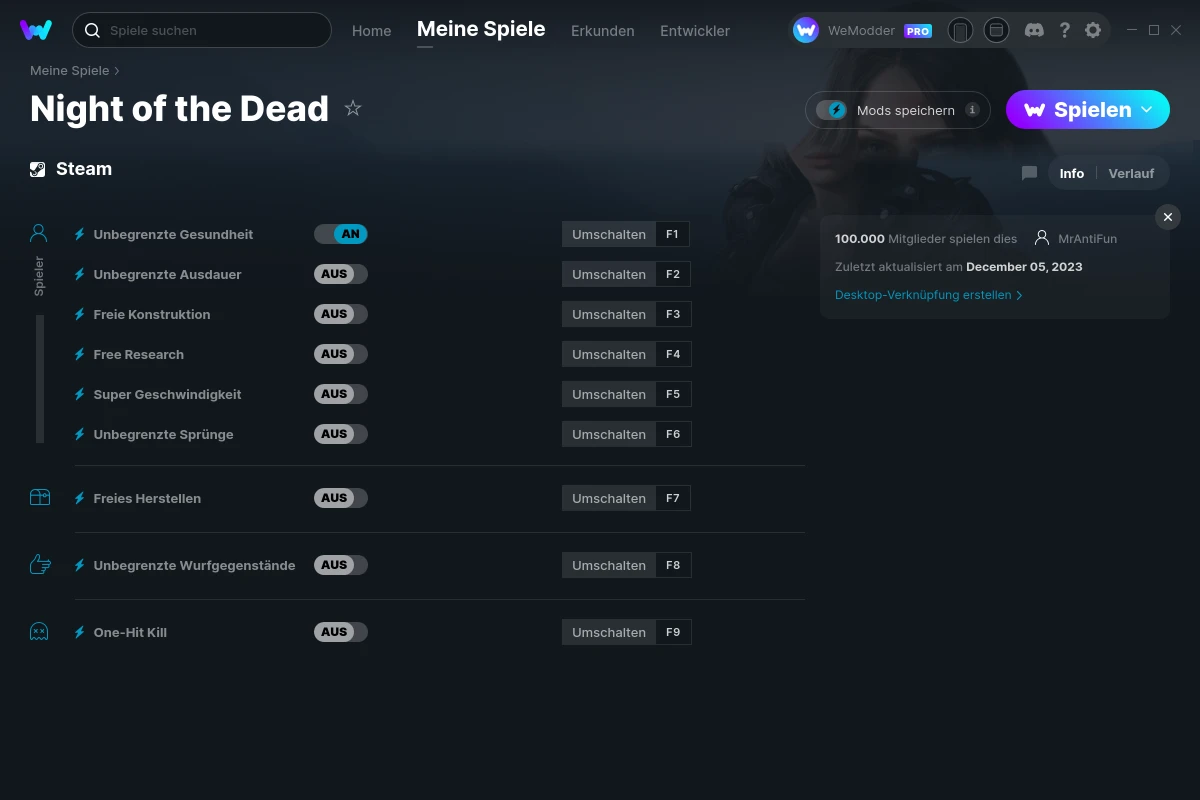Viewport: 1200px width, 800px height.
Task: Favorite Night of the Dead with star
Action: coord(353,108)
